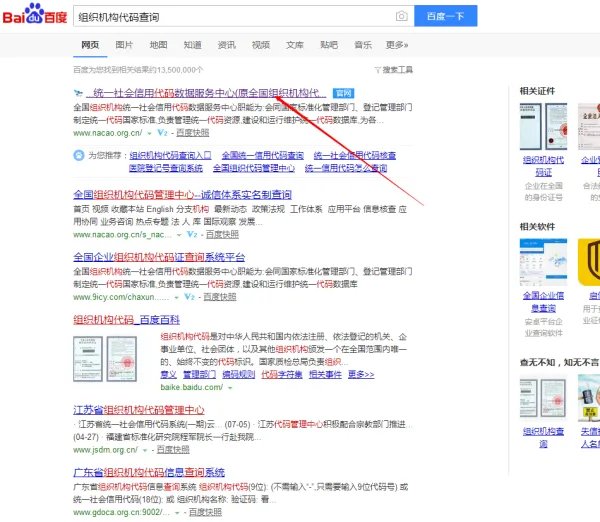Open the 代码字符集 baike section link

(x=282, y=374)
